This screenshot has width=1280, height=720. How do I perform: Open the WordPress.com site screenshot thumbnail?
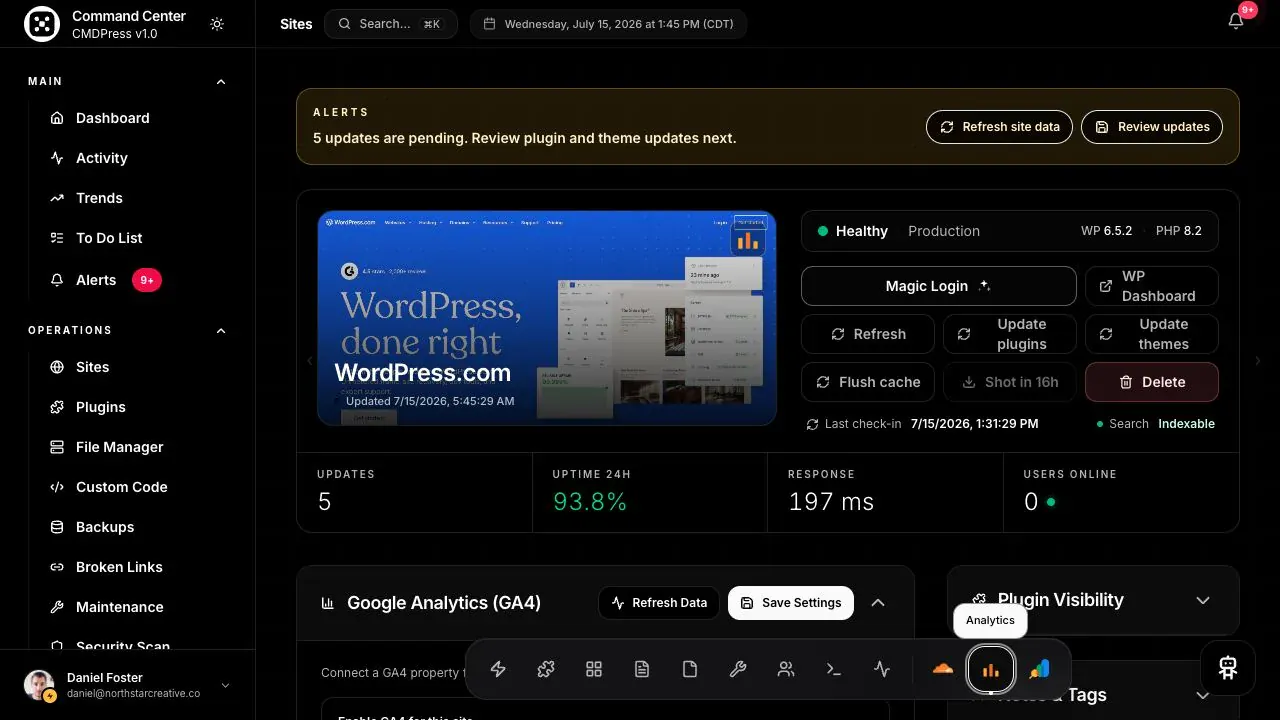point(547,318)
